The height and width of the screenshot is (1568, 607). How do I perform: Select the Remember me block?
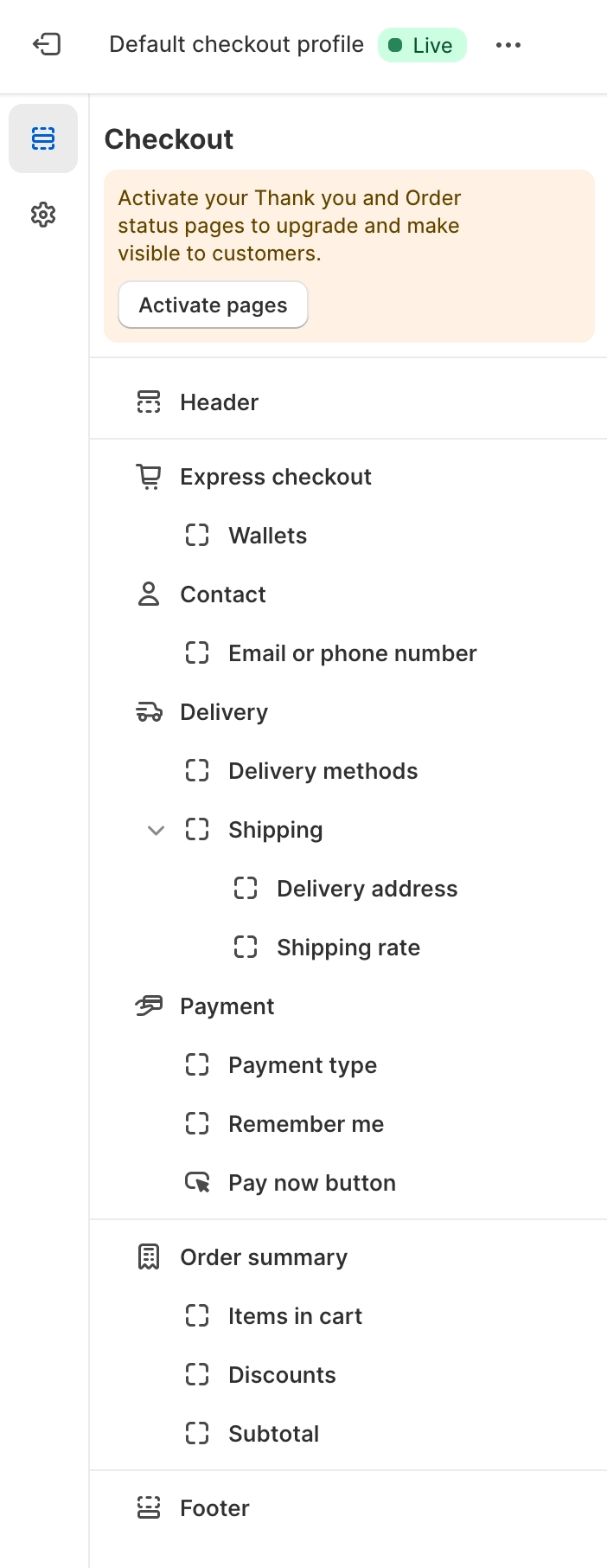(305, 1123)
